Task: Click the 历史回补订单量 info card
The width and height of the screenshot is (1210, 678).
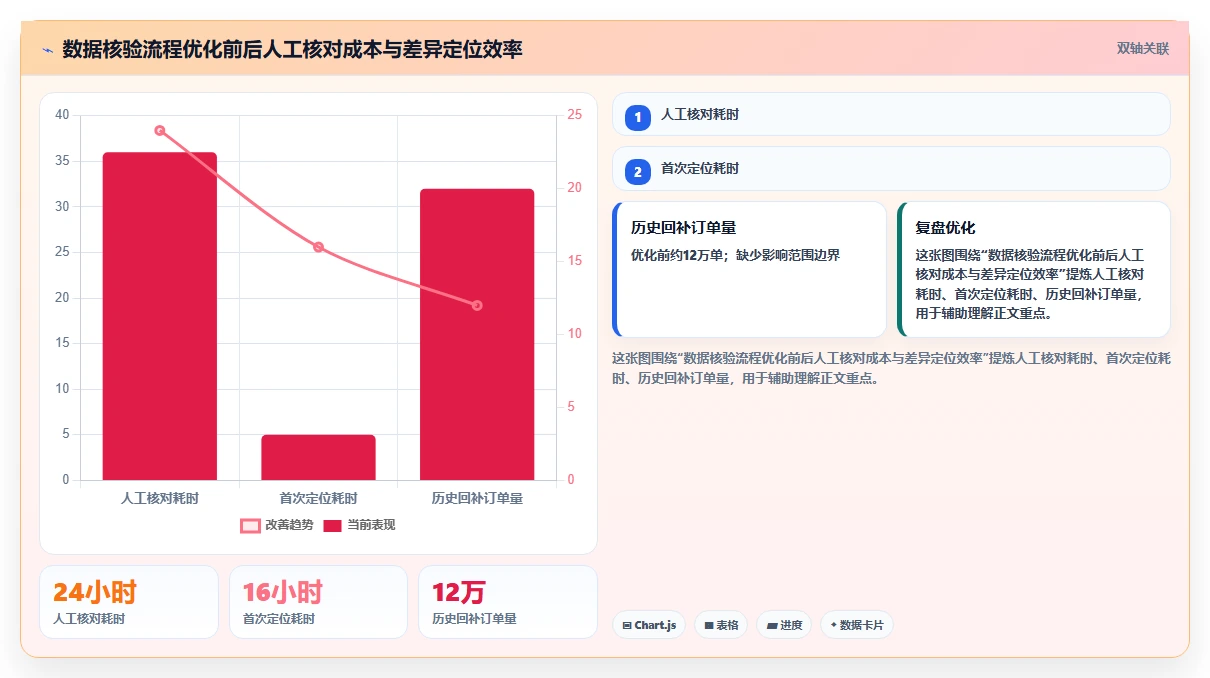Action: [750, 269]
